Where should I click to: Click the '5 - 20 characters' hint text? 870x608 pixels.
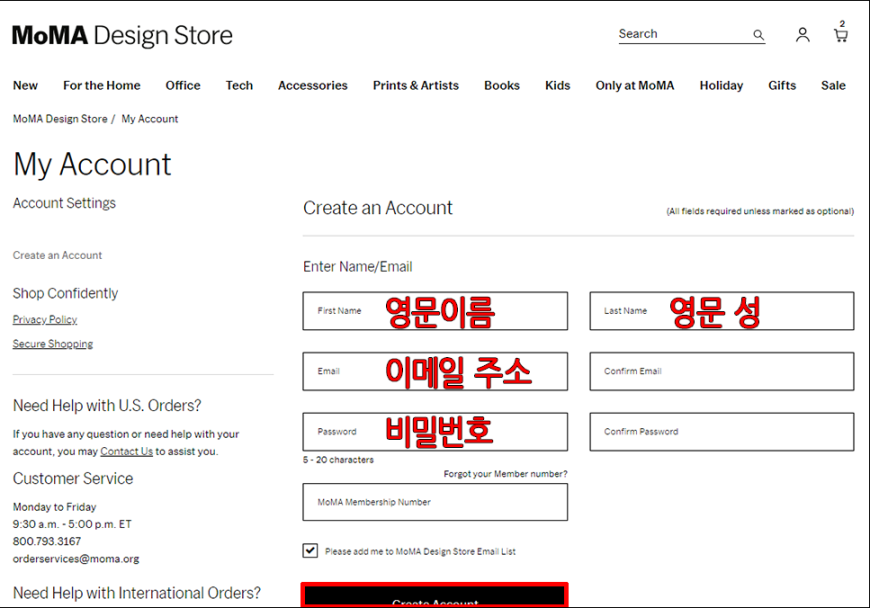tap(338, 460)
